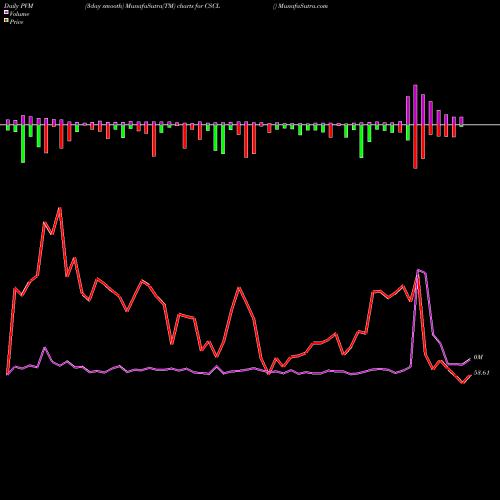Select the longest green bar at chart start
The width and height of the screenshot is (500, 500).
click(23, 144)
